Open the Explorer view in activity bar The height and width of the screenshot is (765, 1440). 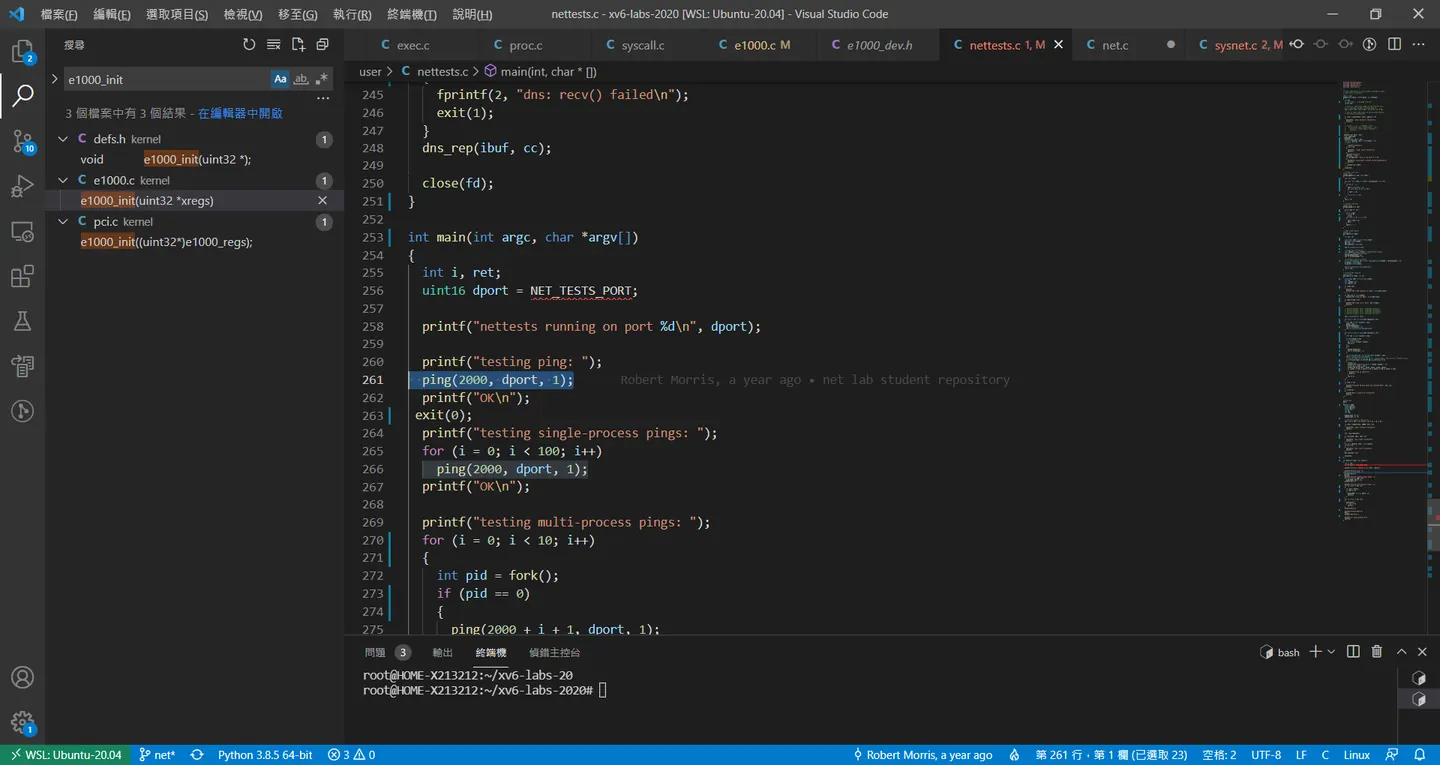tap(22, 51)
